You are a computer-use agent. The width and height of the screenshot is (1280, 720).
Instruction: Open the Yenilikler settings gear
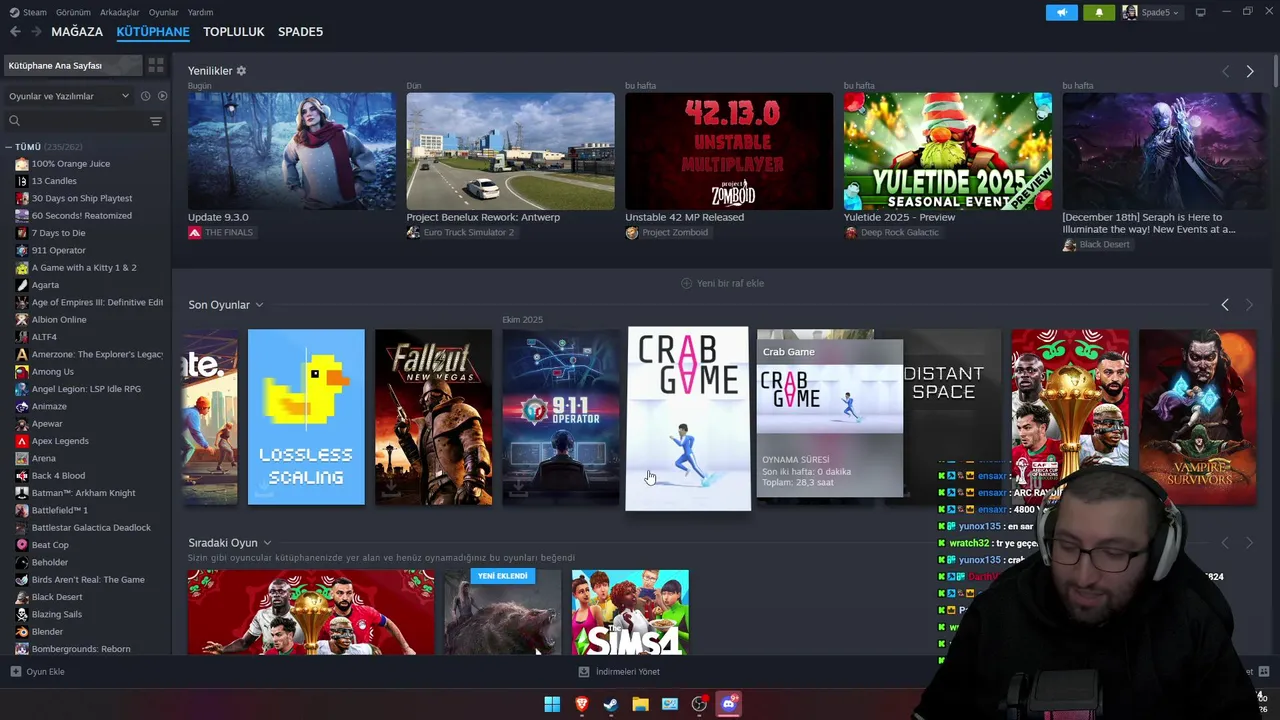241,71
